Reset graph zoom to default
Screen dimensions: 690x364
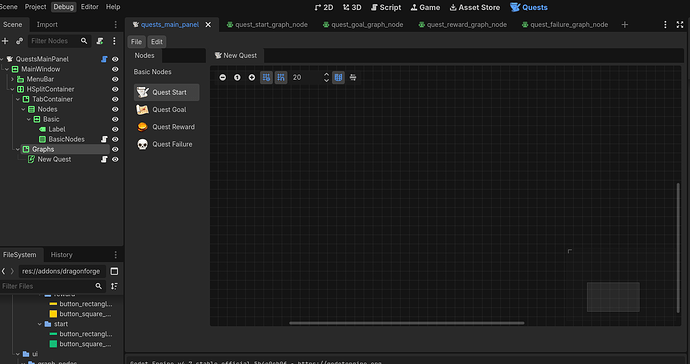(237, 77)
